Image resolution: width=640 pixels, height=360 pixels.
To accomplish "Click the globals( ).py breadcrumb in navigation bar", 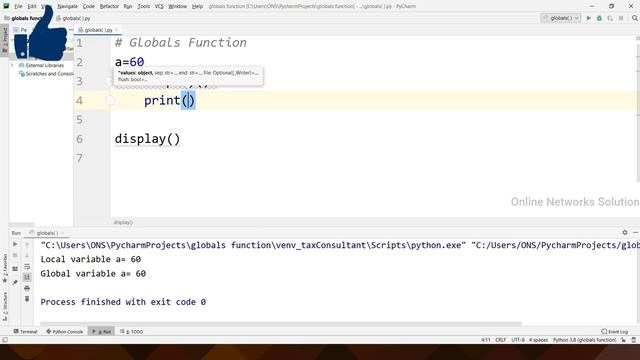I will (x=73, y=18).
